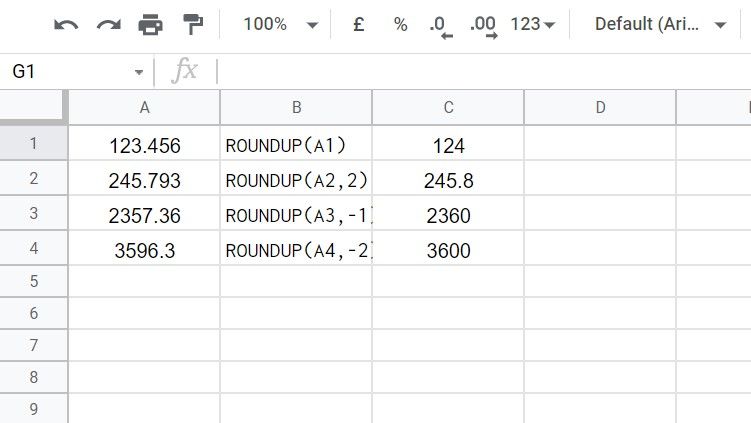Click cell C4 showing 3600
The height and width of the screenshot is (423, 751).
click(x=448, y=251)
